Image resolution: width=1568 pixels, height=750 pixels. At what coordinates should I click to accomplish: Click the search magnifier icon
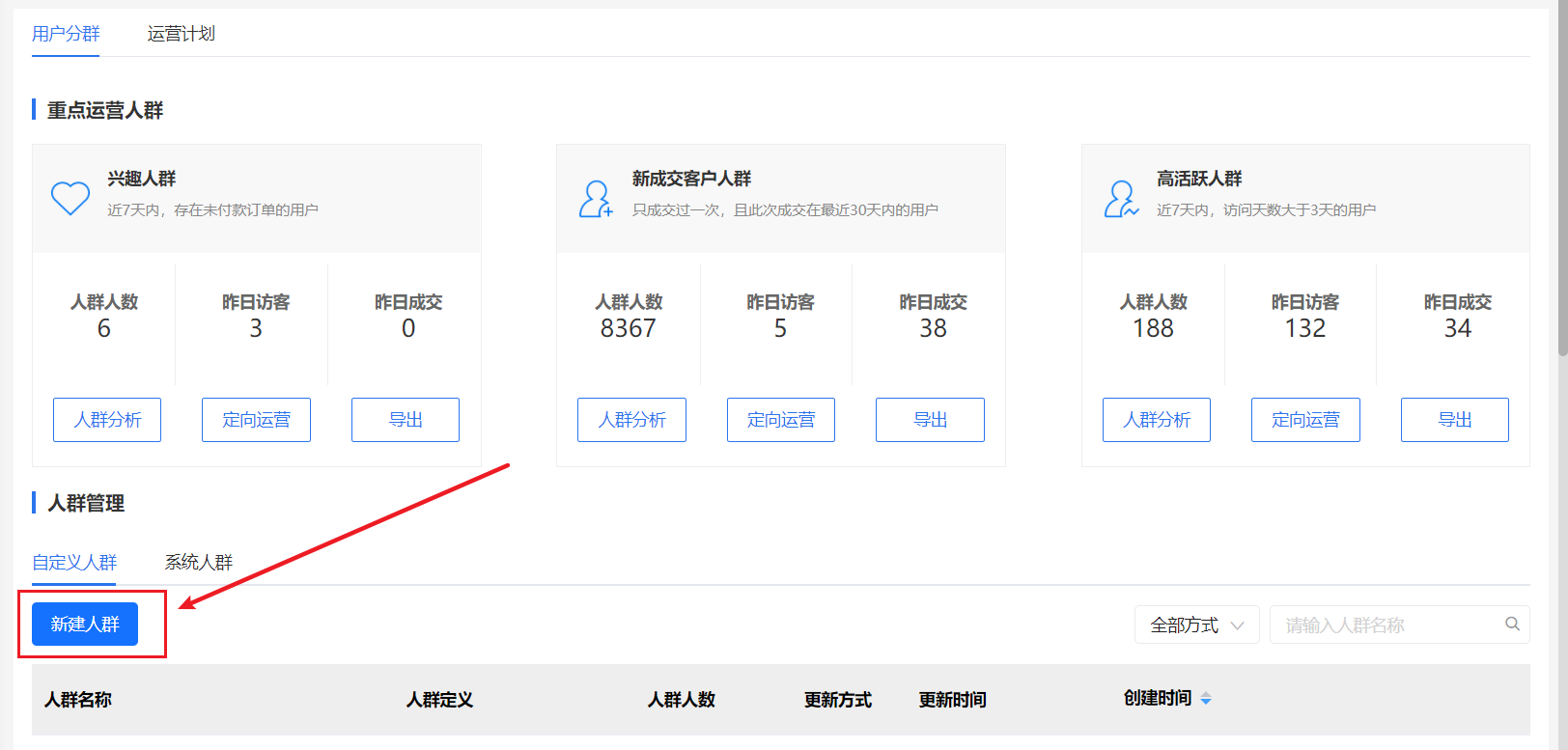coord(1512,625)
